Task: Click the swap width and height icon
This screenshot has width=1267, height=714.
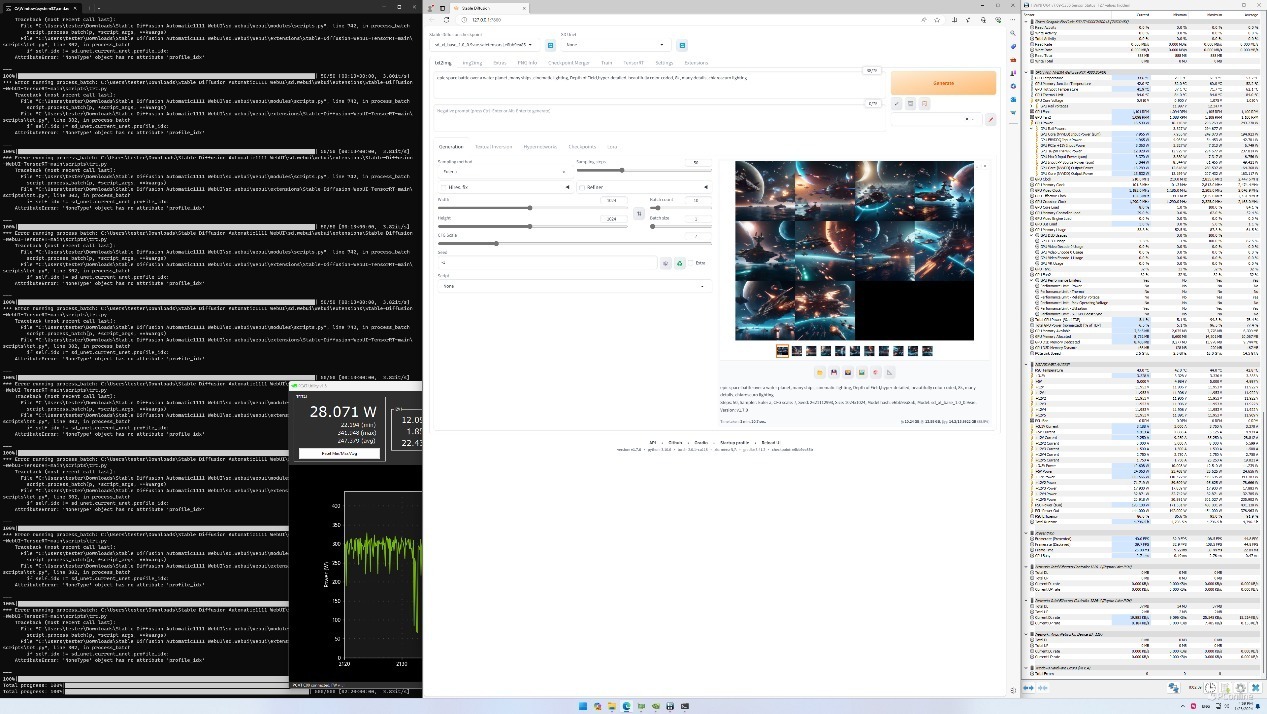Action: 639,213
